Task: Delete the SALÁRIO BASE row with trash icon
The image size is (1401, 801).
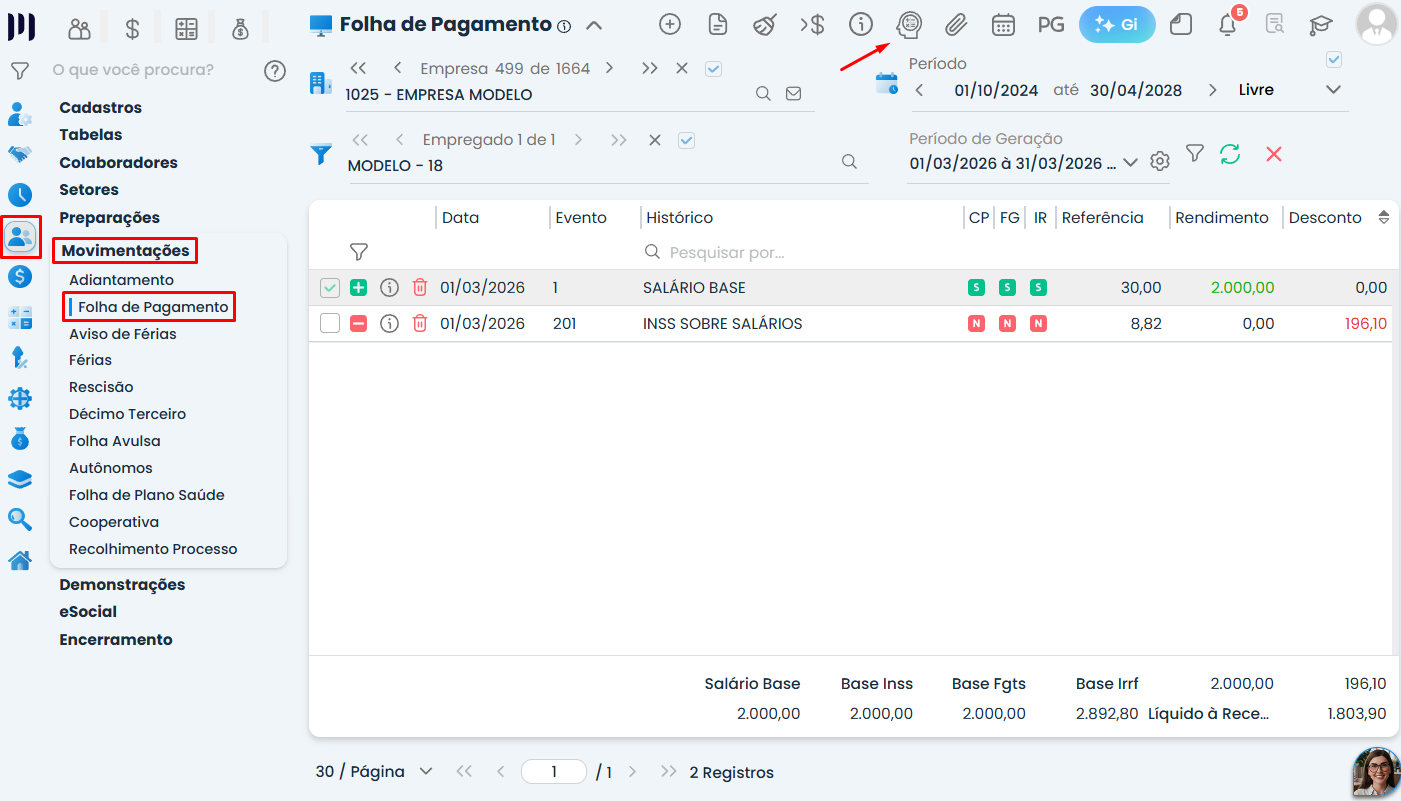Action: click(x=420, y=288)
